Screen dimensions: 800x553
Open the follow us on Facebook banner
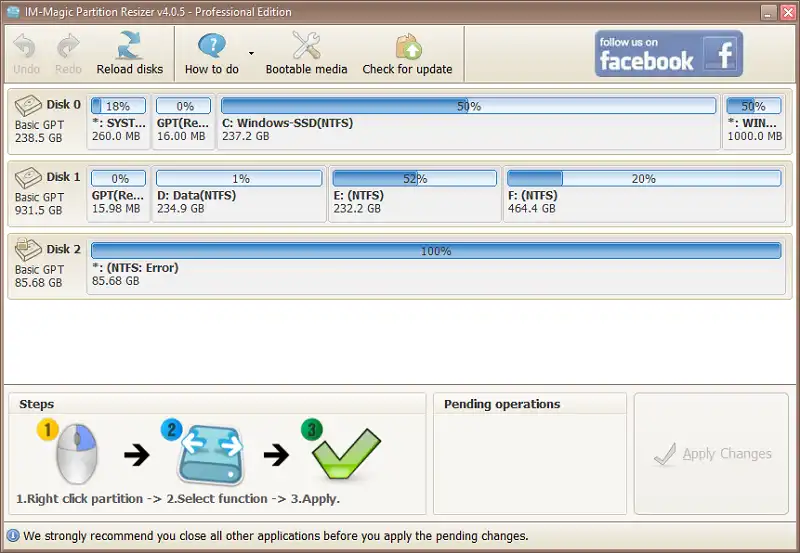pyautogui.click(x=669, y=53)
